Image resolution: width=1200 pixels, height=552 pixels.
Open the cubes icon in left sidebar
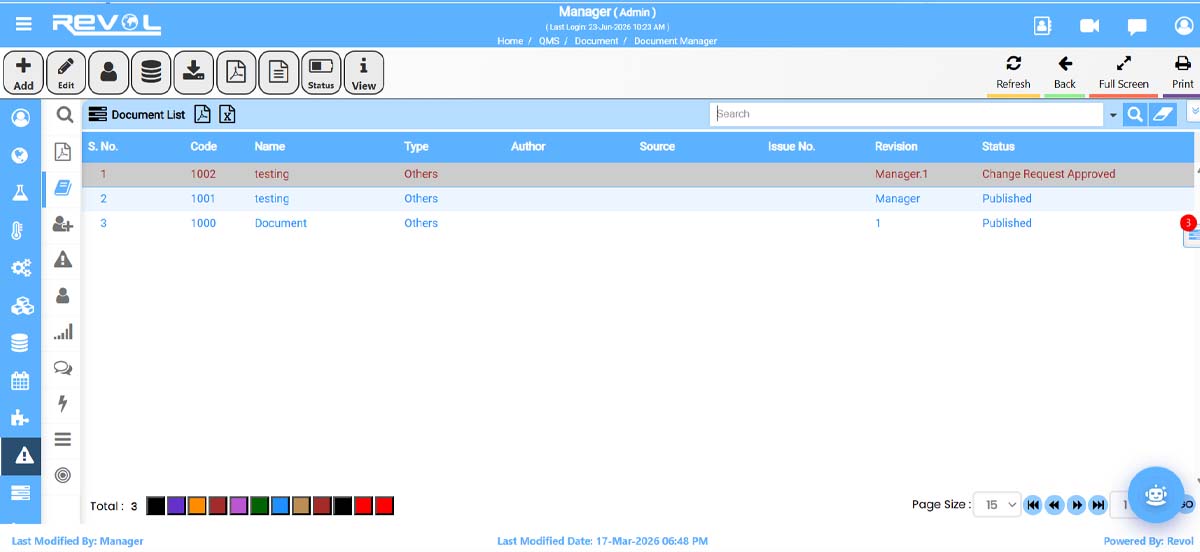(x=21, y=306)
